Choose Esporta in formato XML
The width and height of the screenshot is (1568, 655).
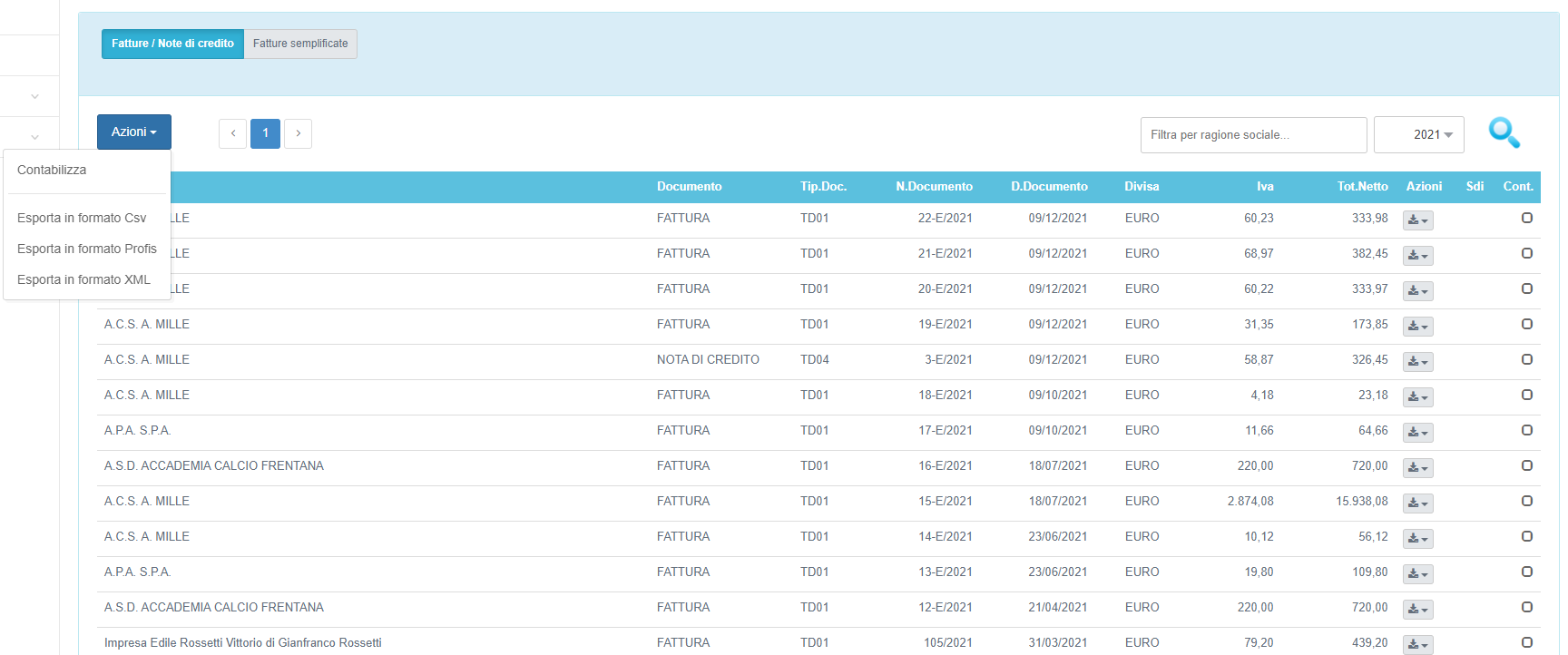[83, 279]
